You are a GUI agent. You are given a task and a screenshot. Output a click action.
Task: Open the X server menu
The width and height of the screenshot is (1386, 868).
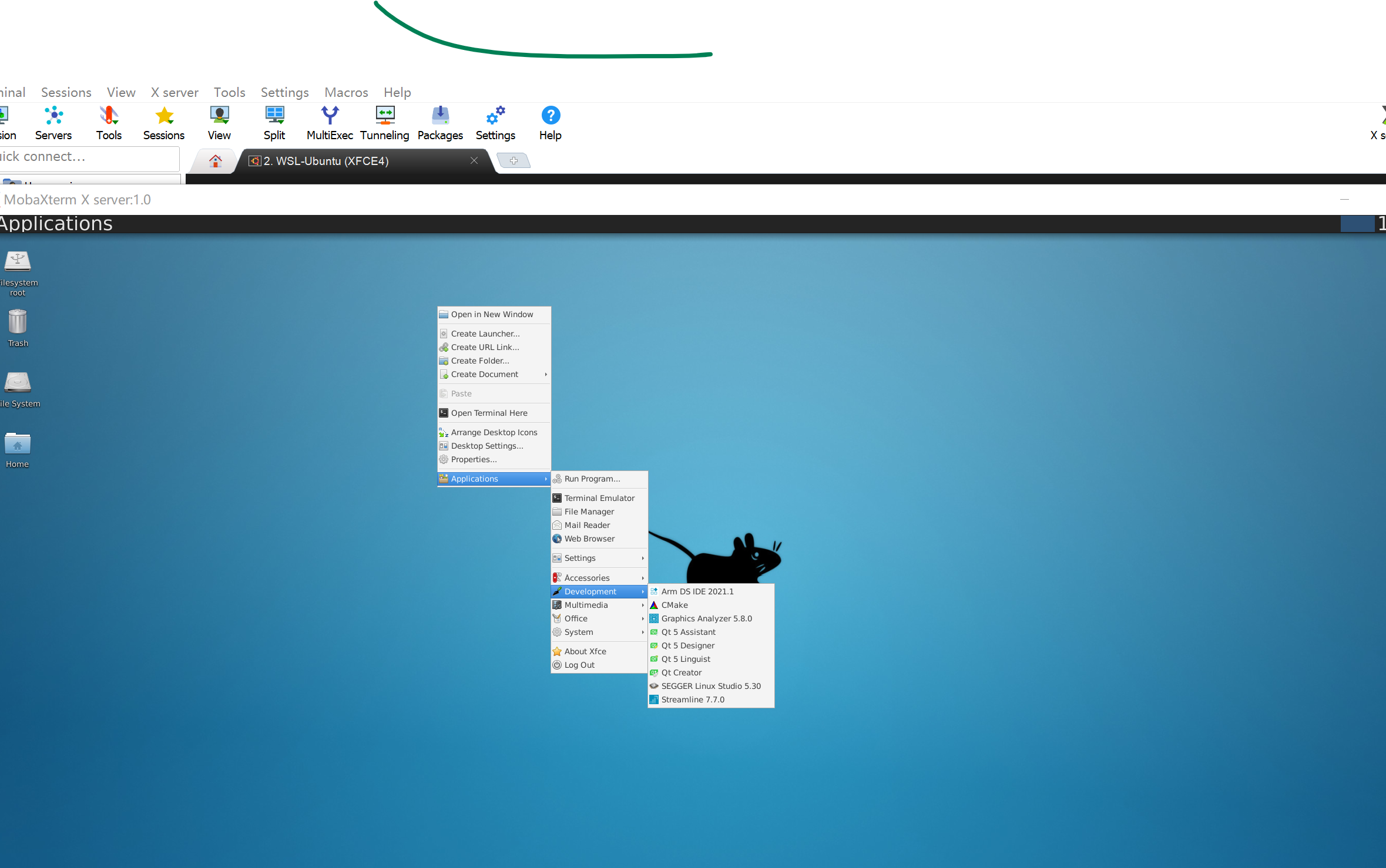[x=174, y=92]
